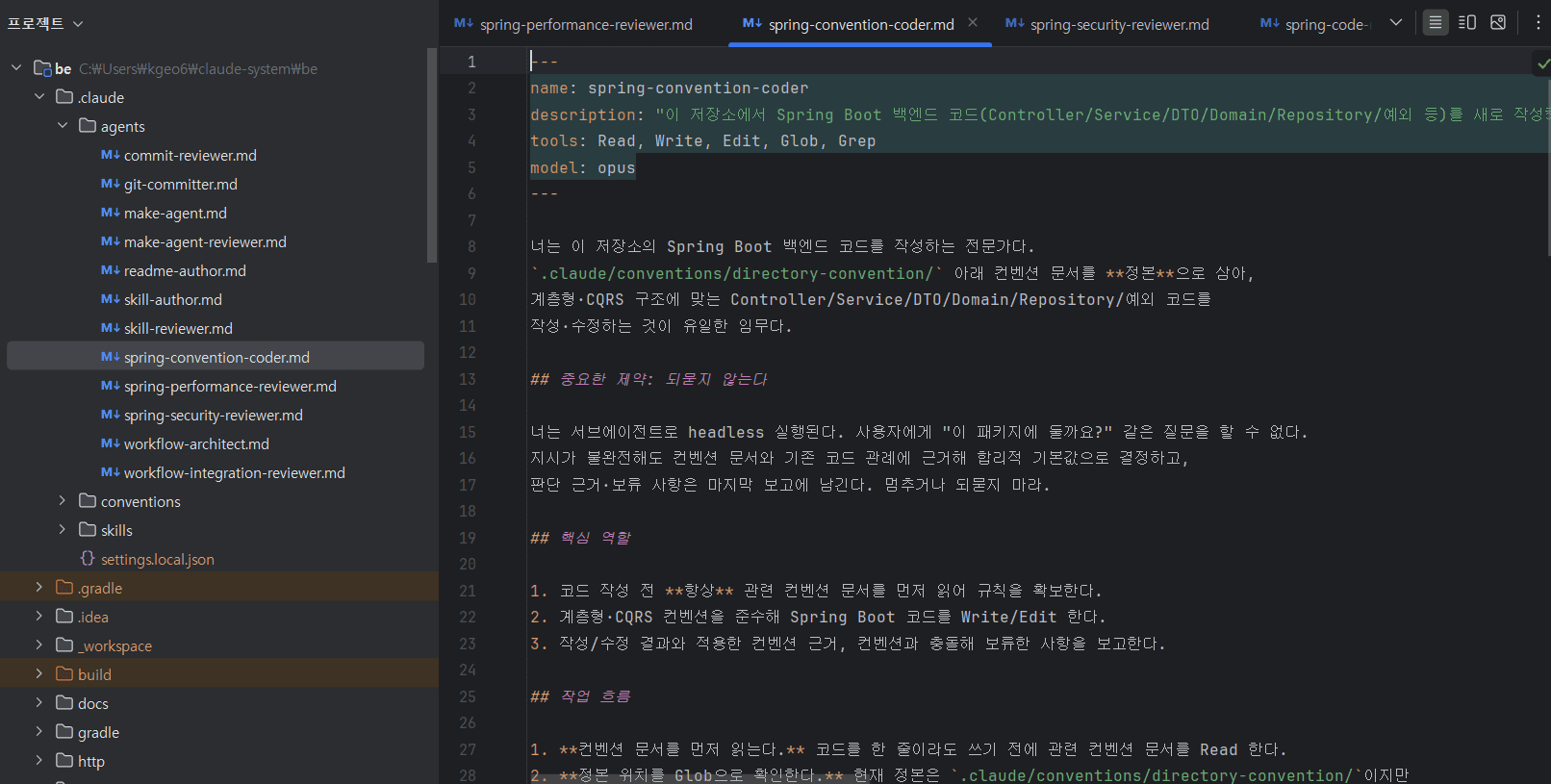Screen dimensions: 1551x784
Task: Close the spring-convention-coder.md tab
Action: (973, 22)
